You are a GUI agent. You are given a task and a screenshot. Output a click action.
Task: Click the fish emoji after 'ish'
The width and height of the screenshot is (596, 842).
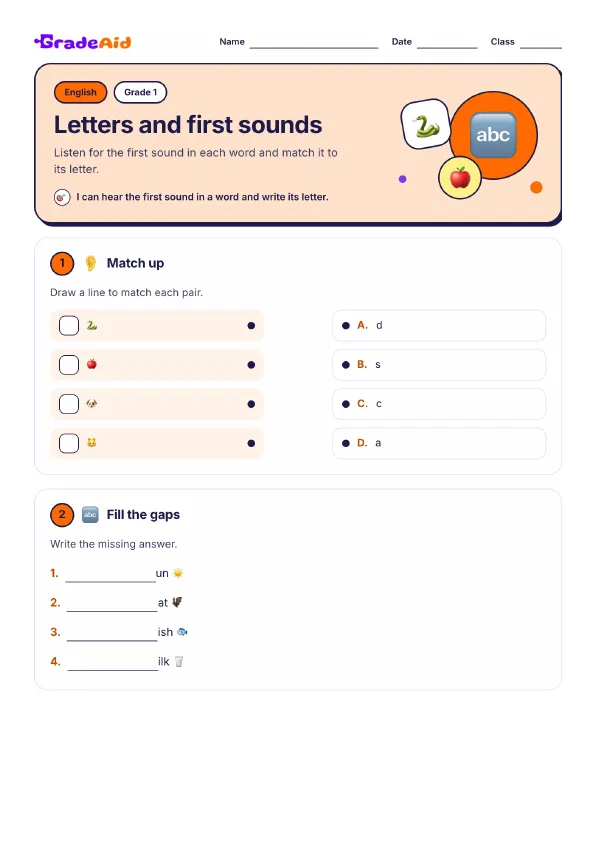pyautogui.click(x=182, y=632)
